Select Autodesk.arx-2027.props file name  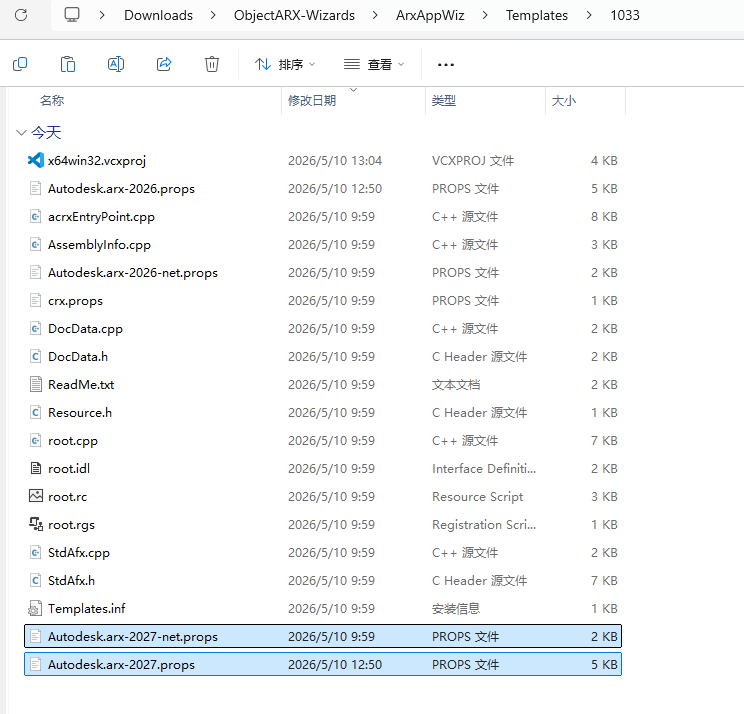pos(121,665)
